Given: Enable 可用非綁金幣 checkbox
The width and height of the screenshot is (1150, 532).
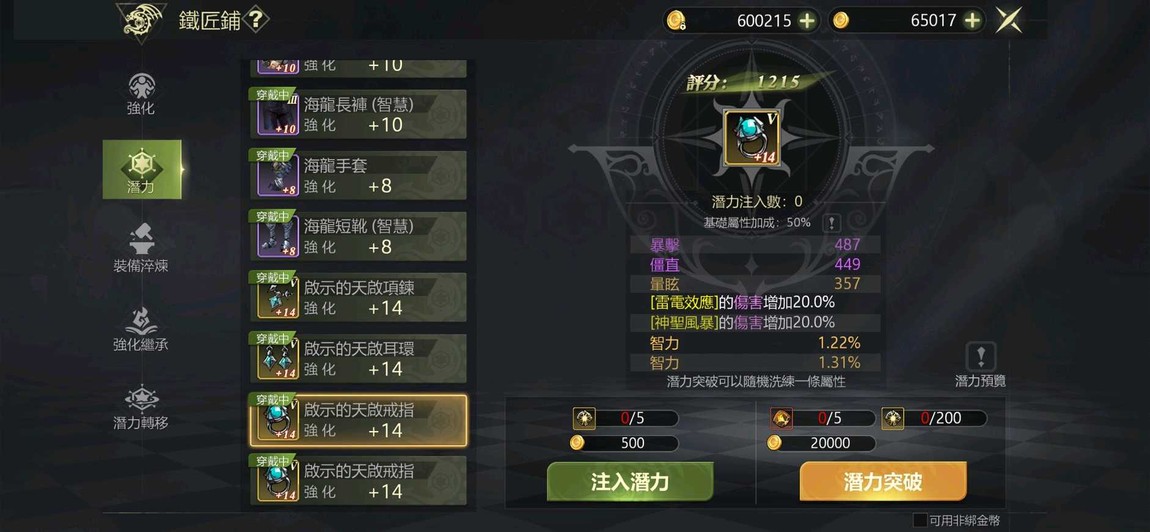Looking at the screenshot, I should click(920, 520).
